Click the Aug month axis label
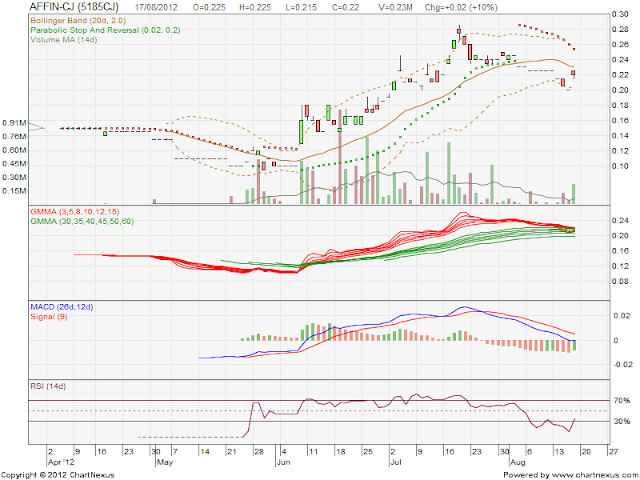 tap(518, 462)
